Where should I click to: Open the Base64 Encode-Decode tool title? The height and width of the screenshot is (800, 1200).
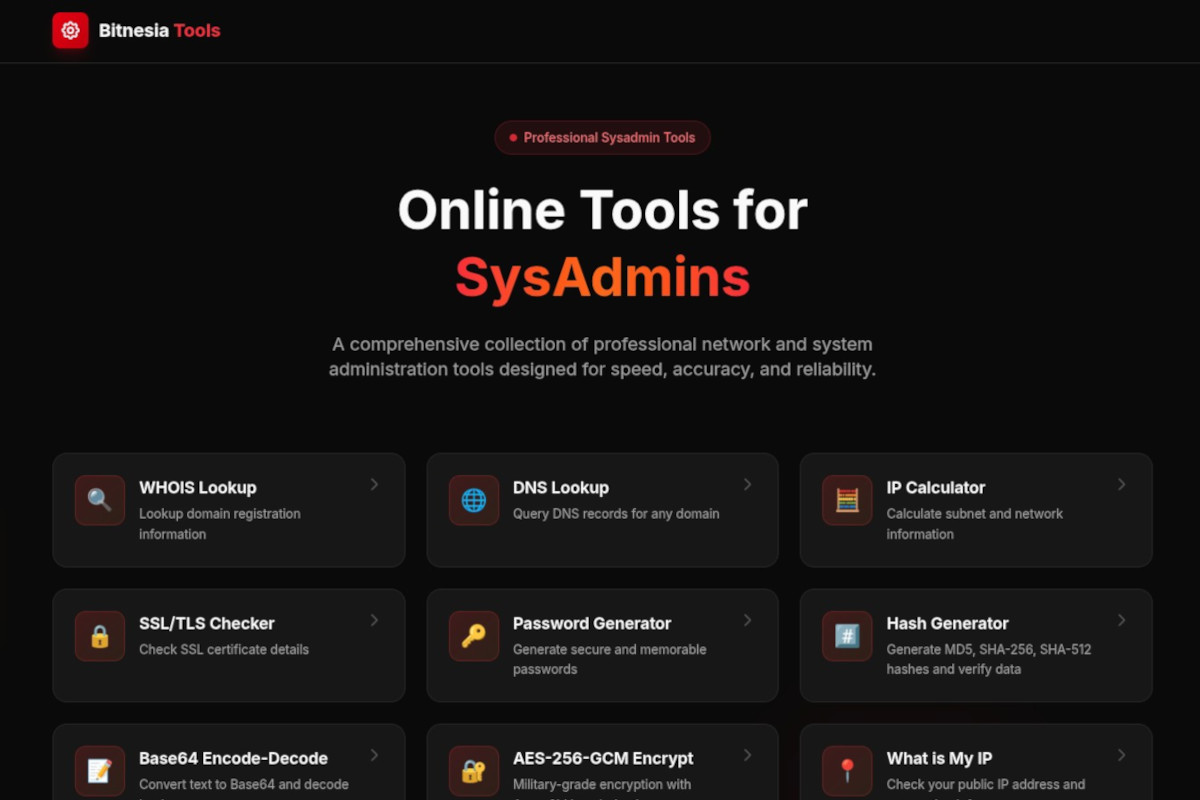coord(233,759)
